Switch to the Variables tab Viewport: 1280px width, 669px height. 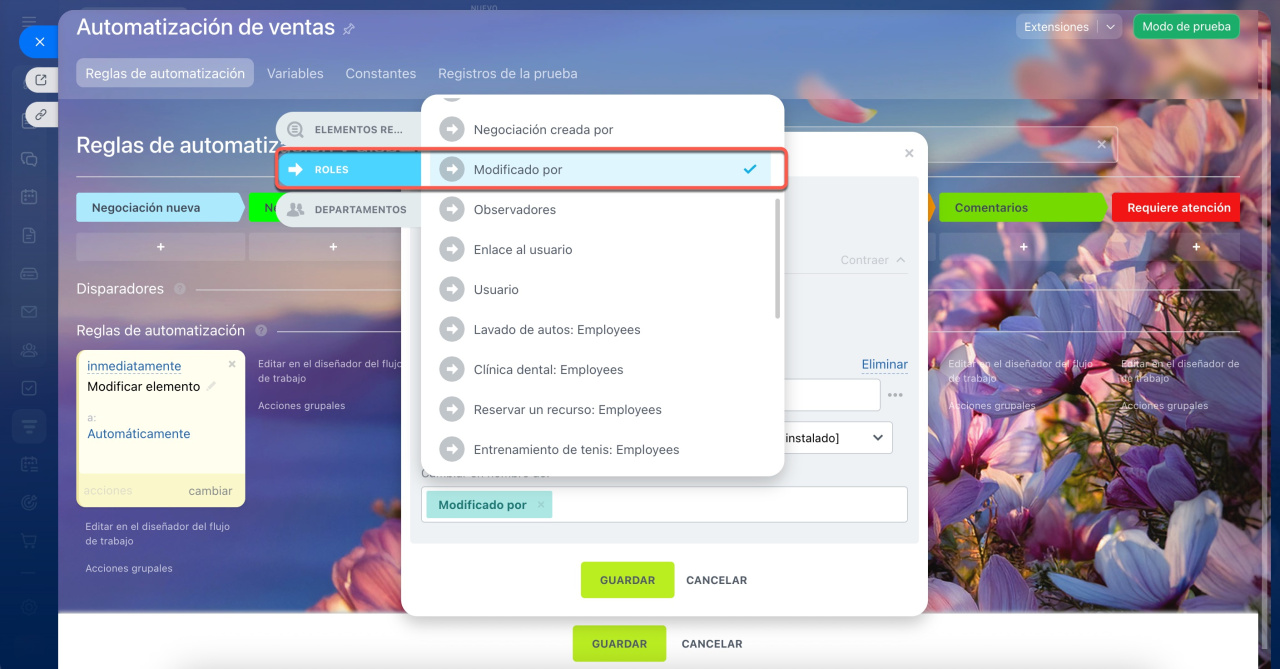click(295, 73)
